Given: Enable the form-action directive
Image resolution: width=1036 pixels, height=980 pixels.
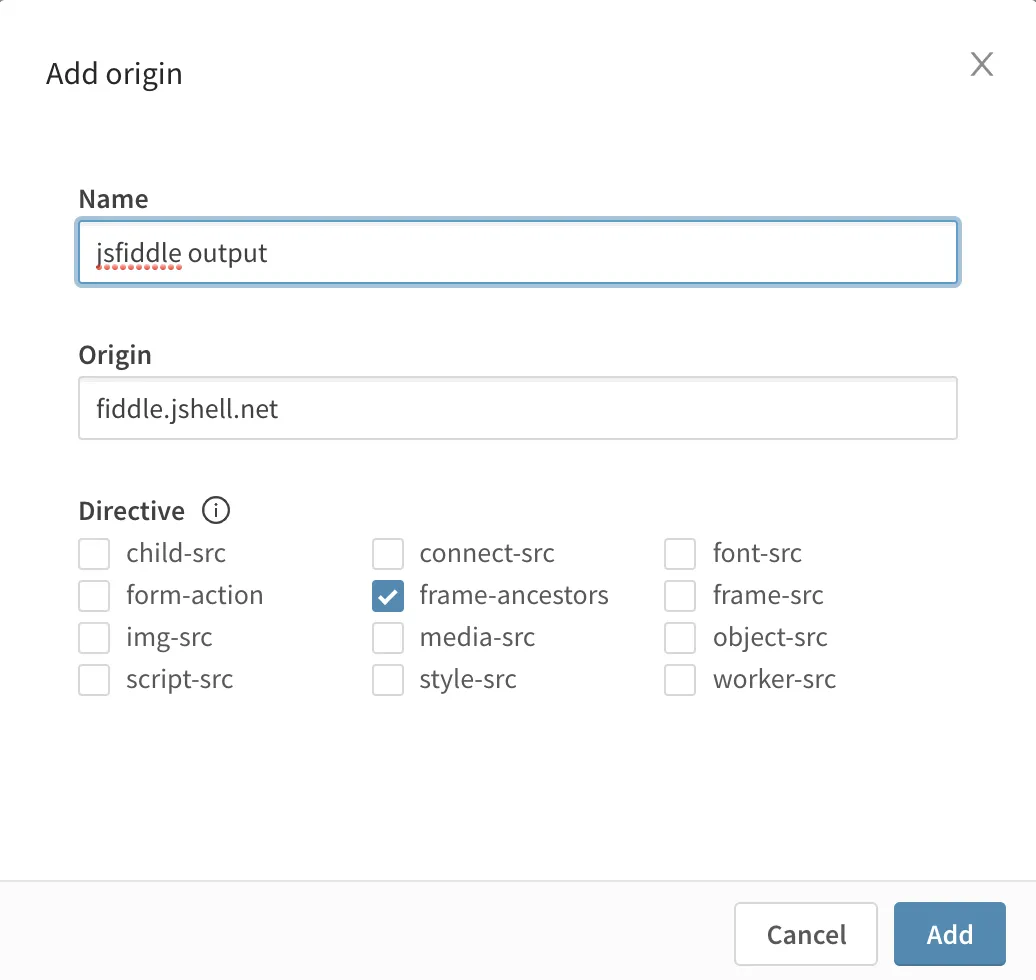Looking at the screenshot, I should pyautogui.click(x=93, y=595).
